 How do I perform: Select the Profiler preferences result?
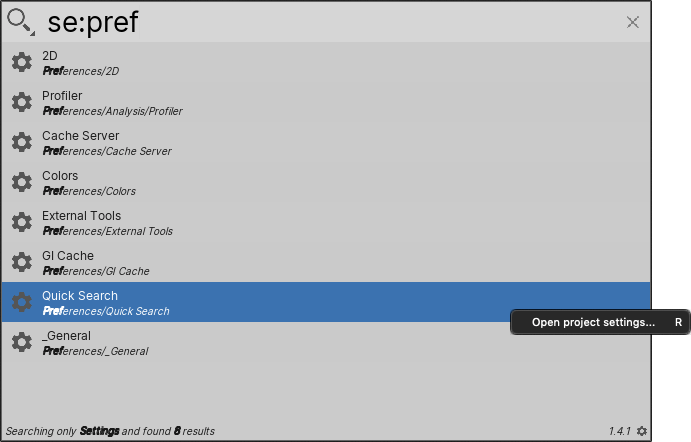[326, 102]
